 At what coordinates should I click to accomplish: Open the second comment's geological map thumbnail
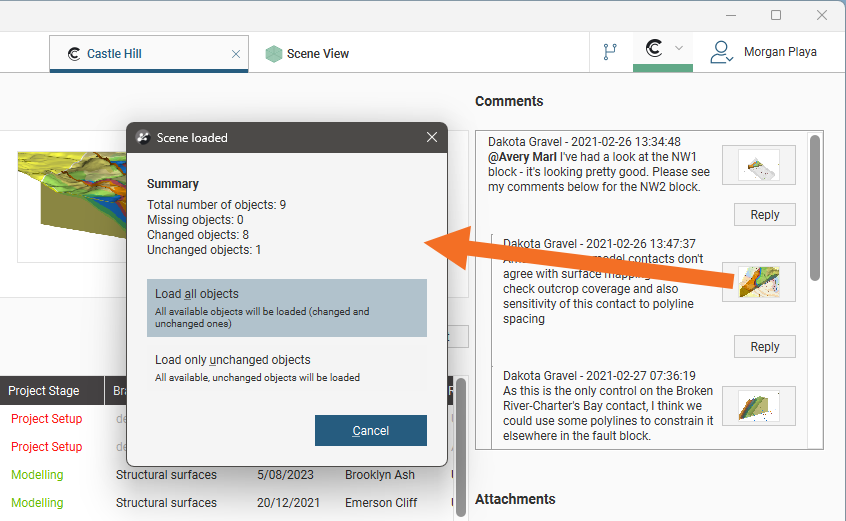(765, 283)
